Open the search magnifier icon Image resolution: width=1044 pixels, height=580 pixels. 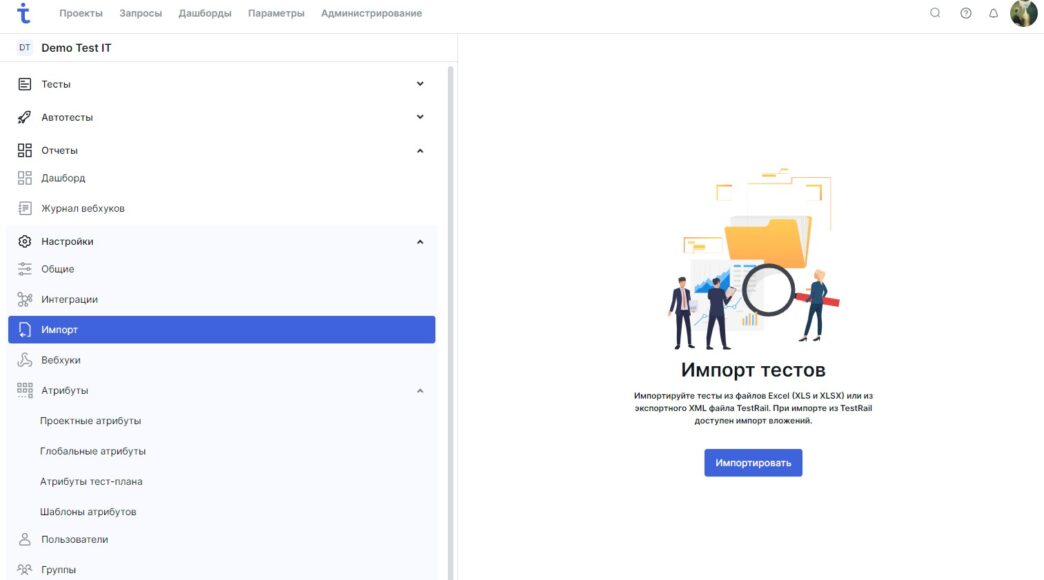[x=935, y=13]
